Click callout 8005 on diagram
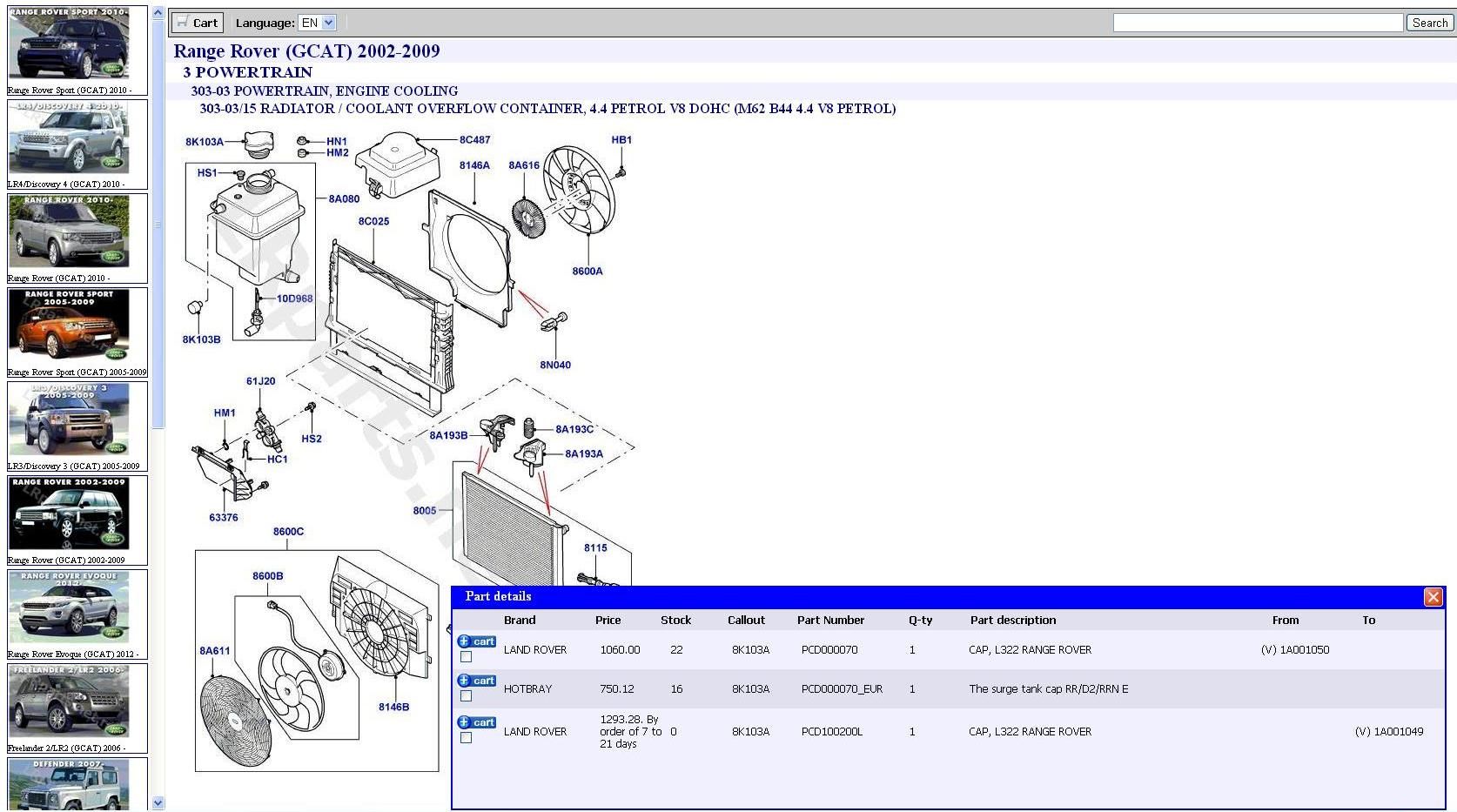The height and width of the screenshot is (812, 1457). tap(425, 511)
